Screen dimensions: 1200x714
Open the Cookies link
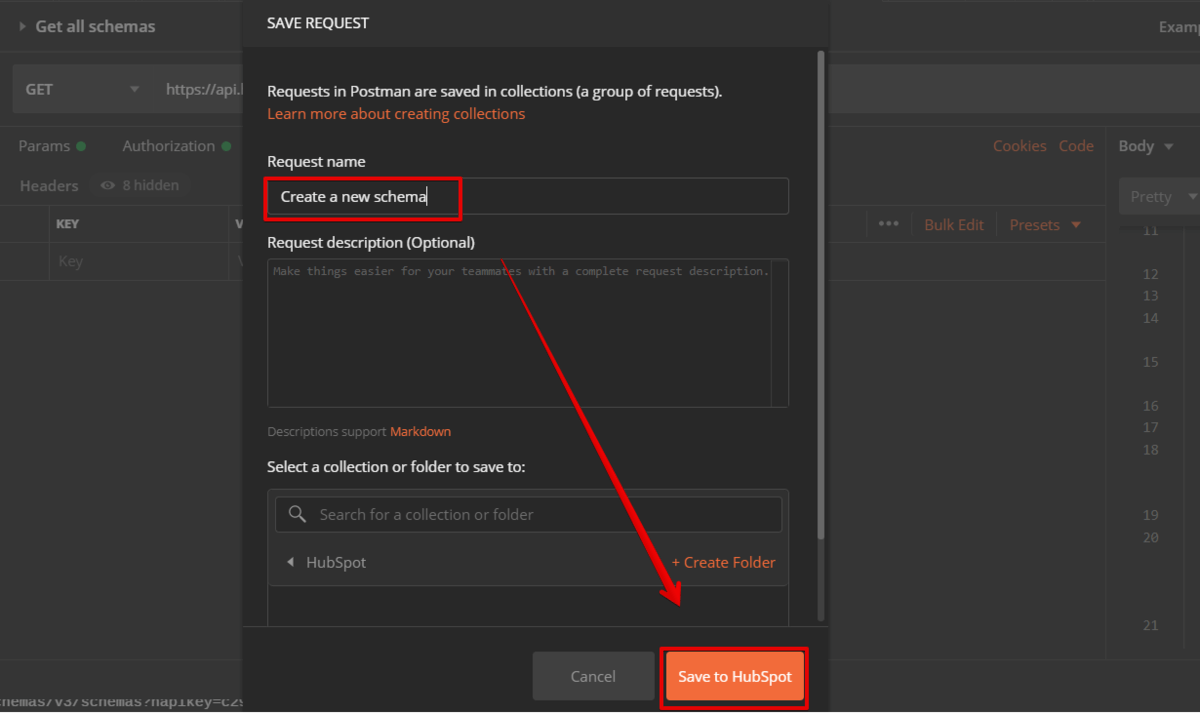(1019, 146)
